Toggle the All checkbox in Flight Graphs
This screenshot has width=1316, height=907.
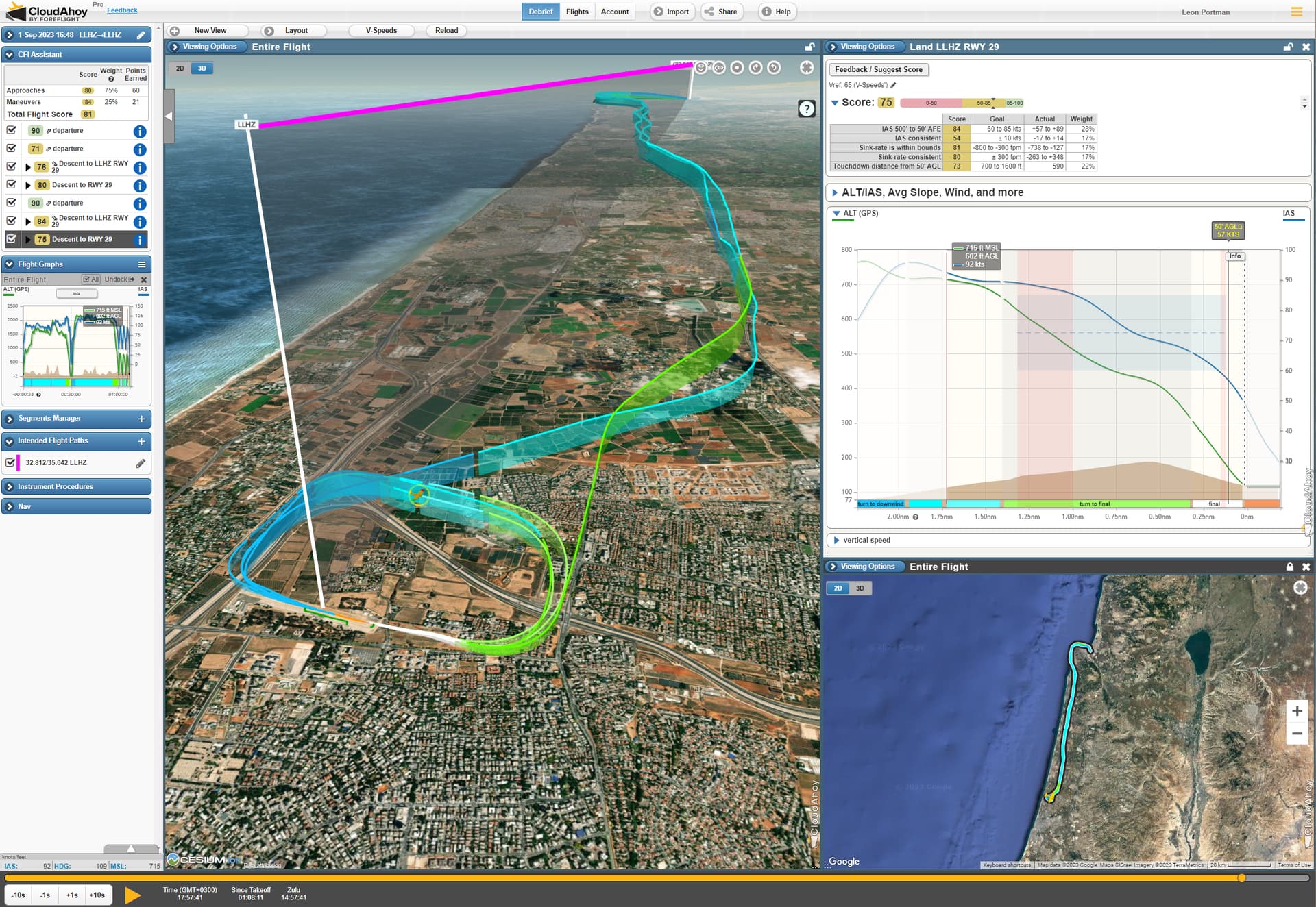click(88, 279)
